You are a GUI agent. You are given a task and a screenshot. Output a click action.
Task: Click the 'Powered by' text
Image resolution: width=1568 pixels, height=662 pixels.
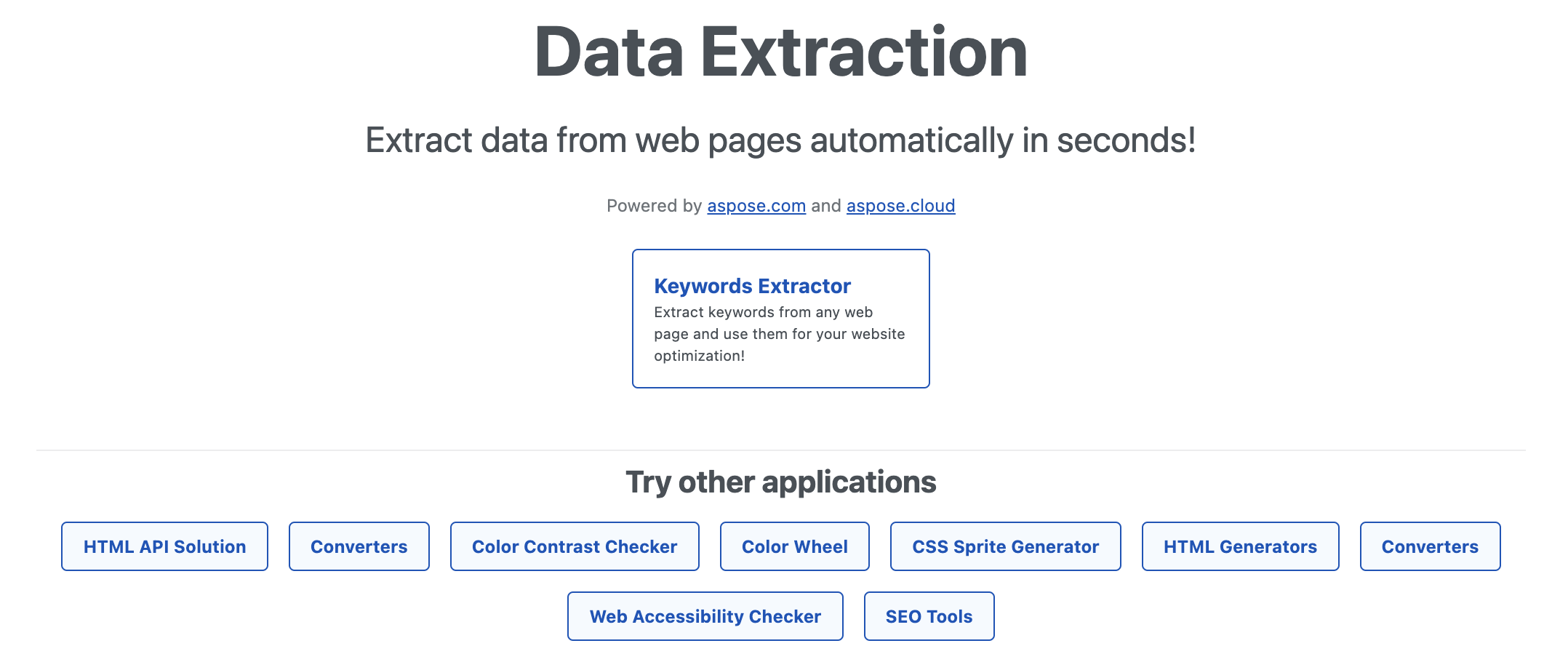[654, 206]
